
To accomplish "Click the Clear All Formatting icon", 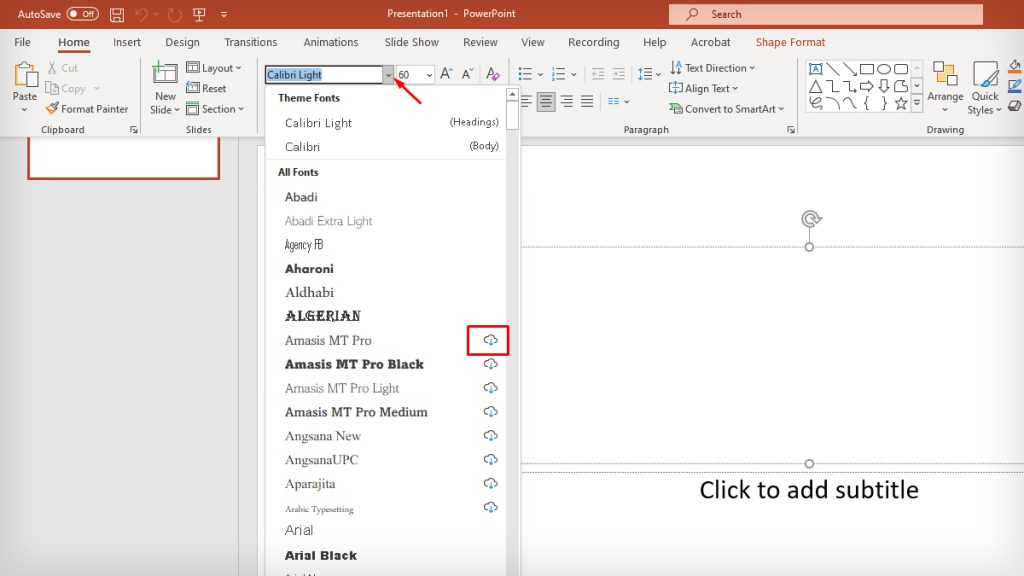I will [x=491, y=73].
